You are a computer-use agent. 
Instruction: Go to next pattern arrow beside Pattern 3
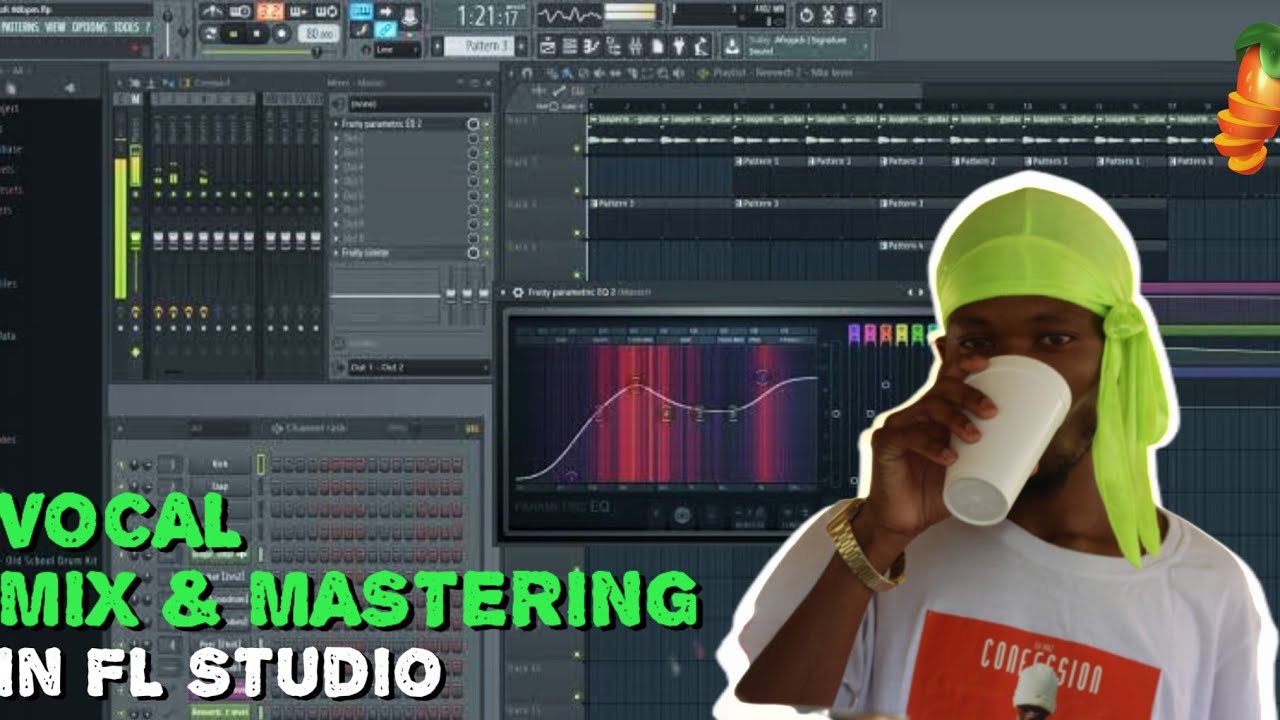[520, 46]
